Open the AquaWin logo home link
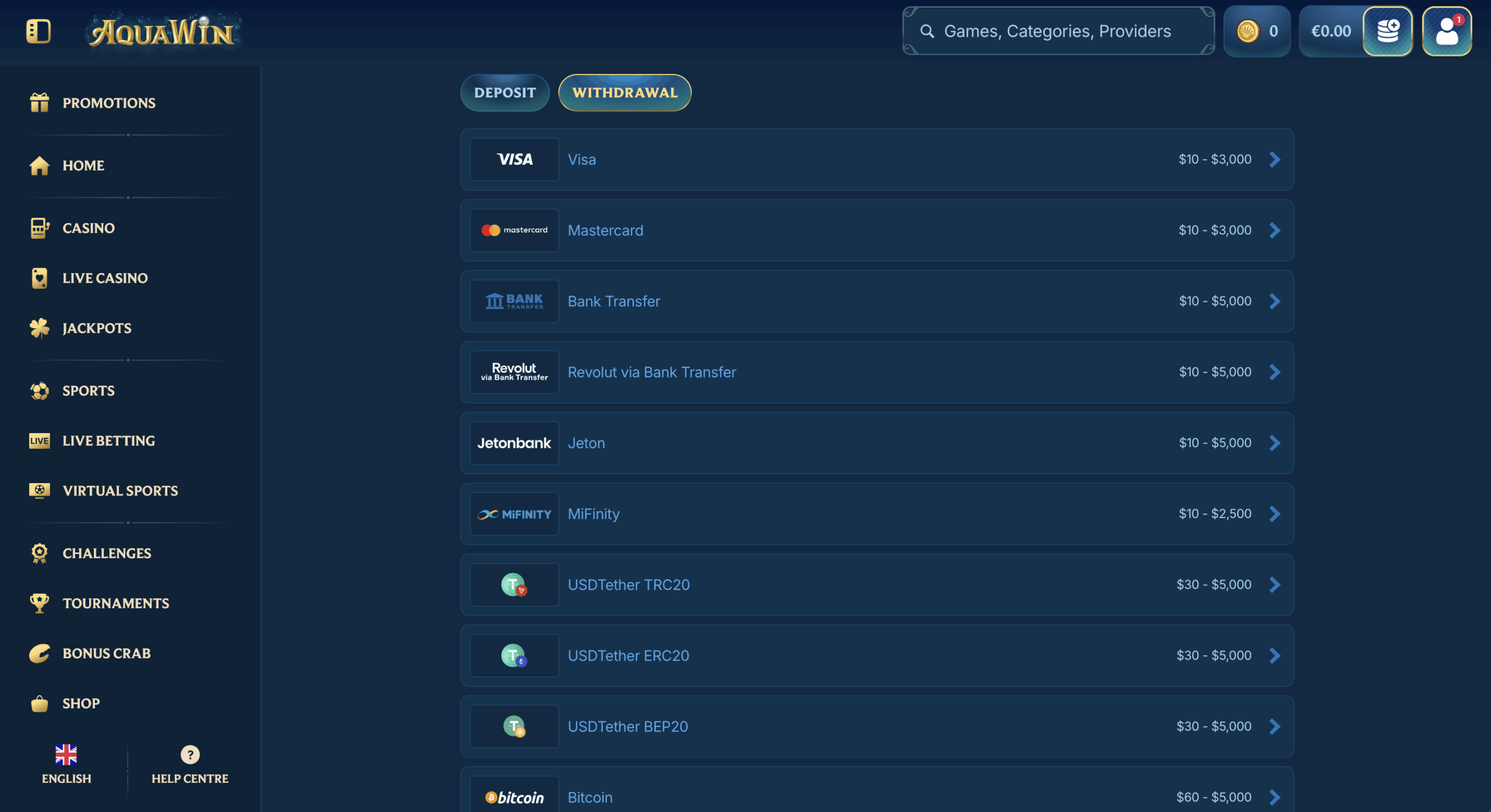Image resolution: width=1491 pixels, height=812 pixels. [163, 32]
